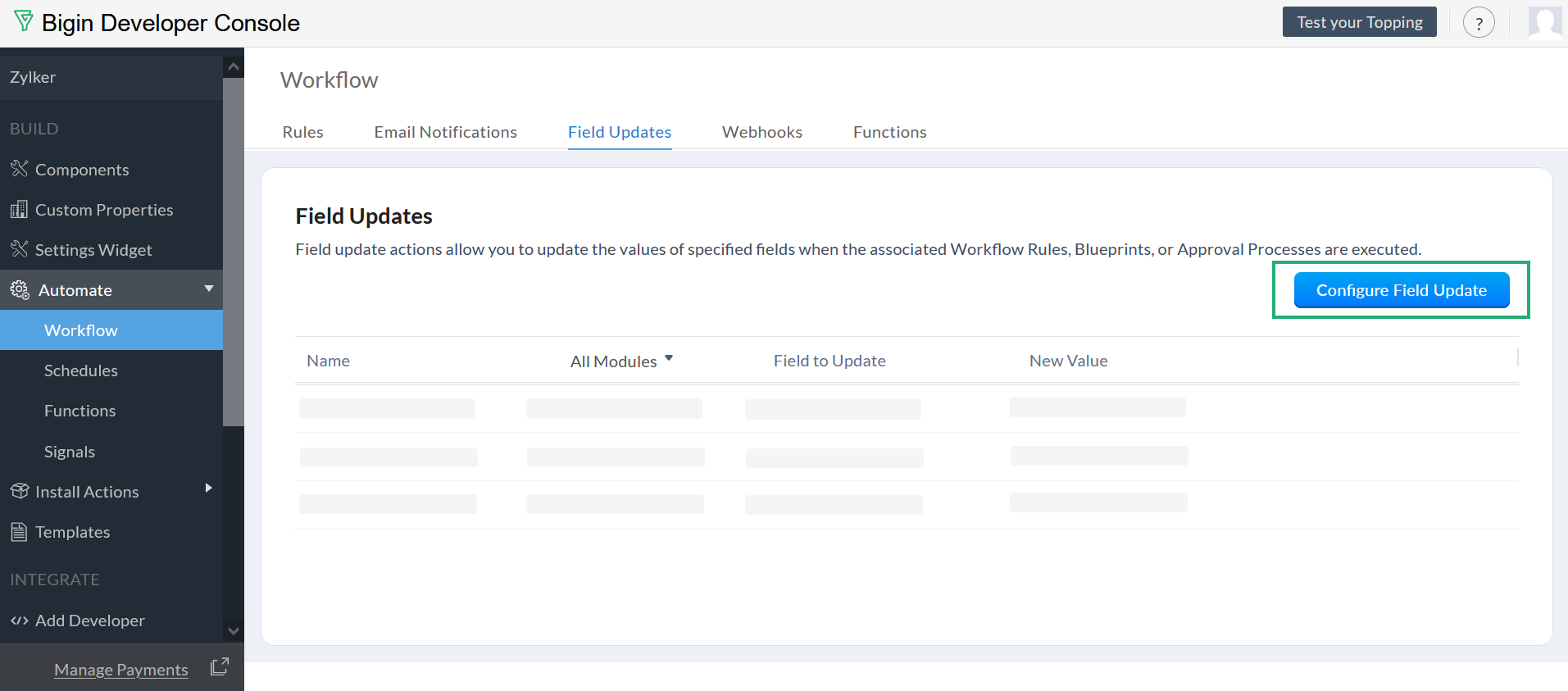The image size is (1568, 691).
Task: Open the help question mark icon
Action: pos(1478,23)
